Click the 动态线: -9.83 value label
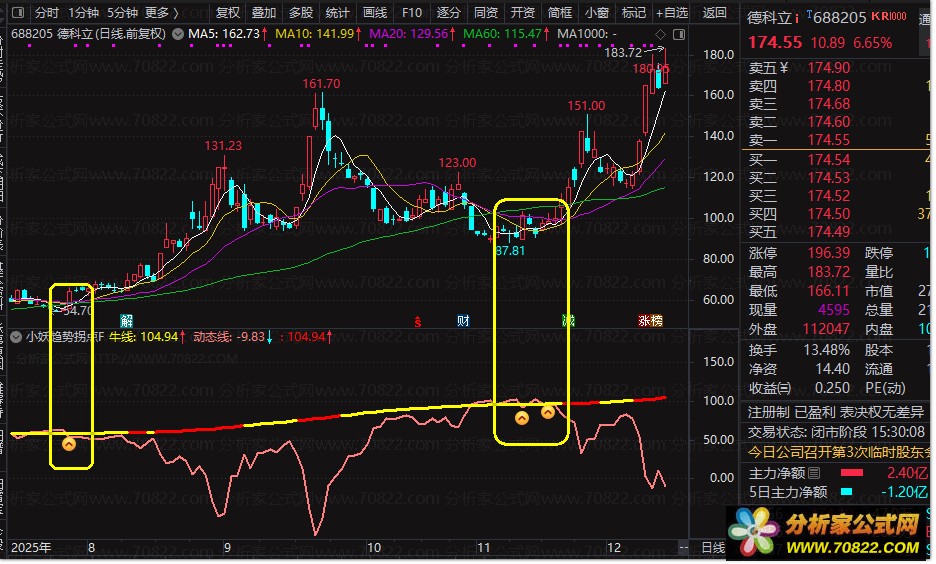936x564 pixels. (x=233, y=337)
